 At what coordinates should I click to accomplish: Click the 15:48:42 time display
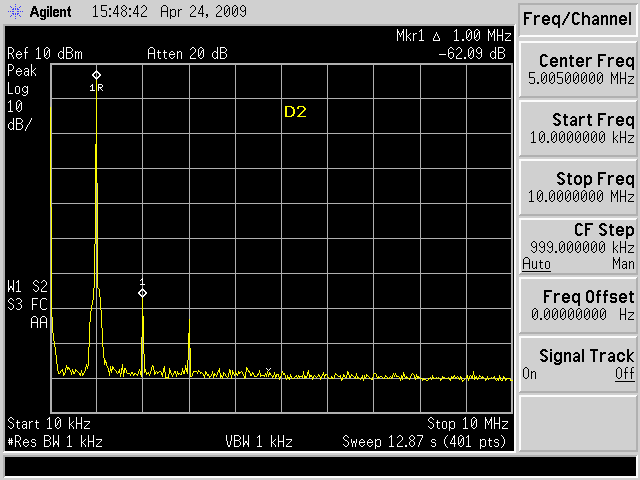(120, 11)
